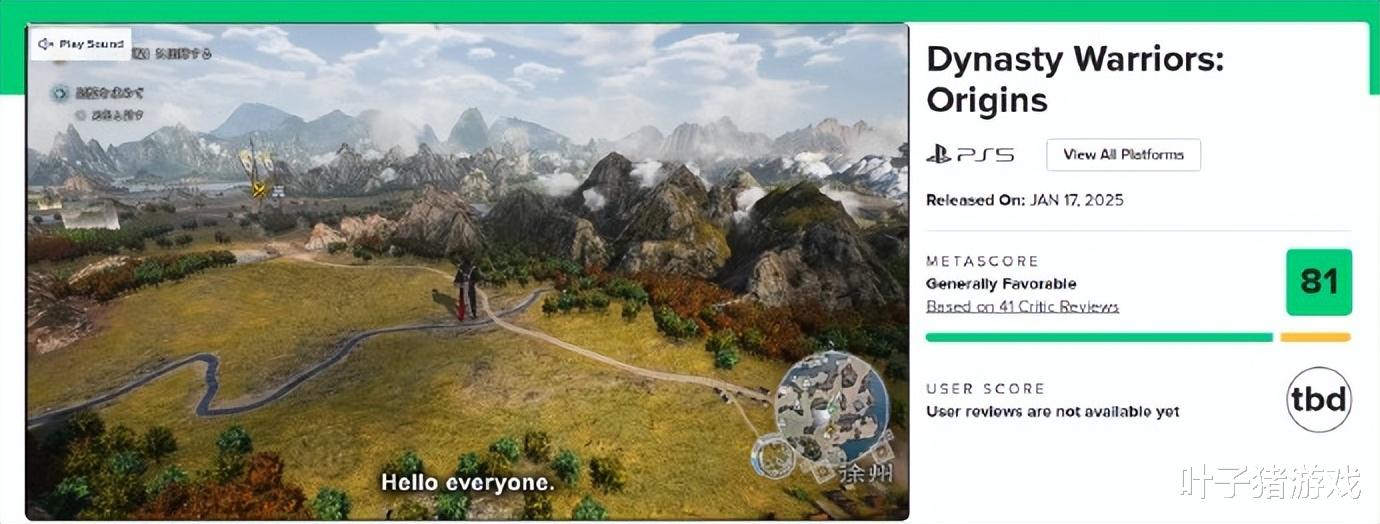Click the tbd user score circle
This screenshot has width=1380, height=524.
click(1319, 399)
